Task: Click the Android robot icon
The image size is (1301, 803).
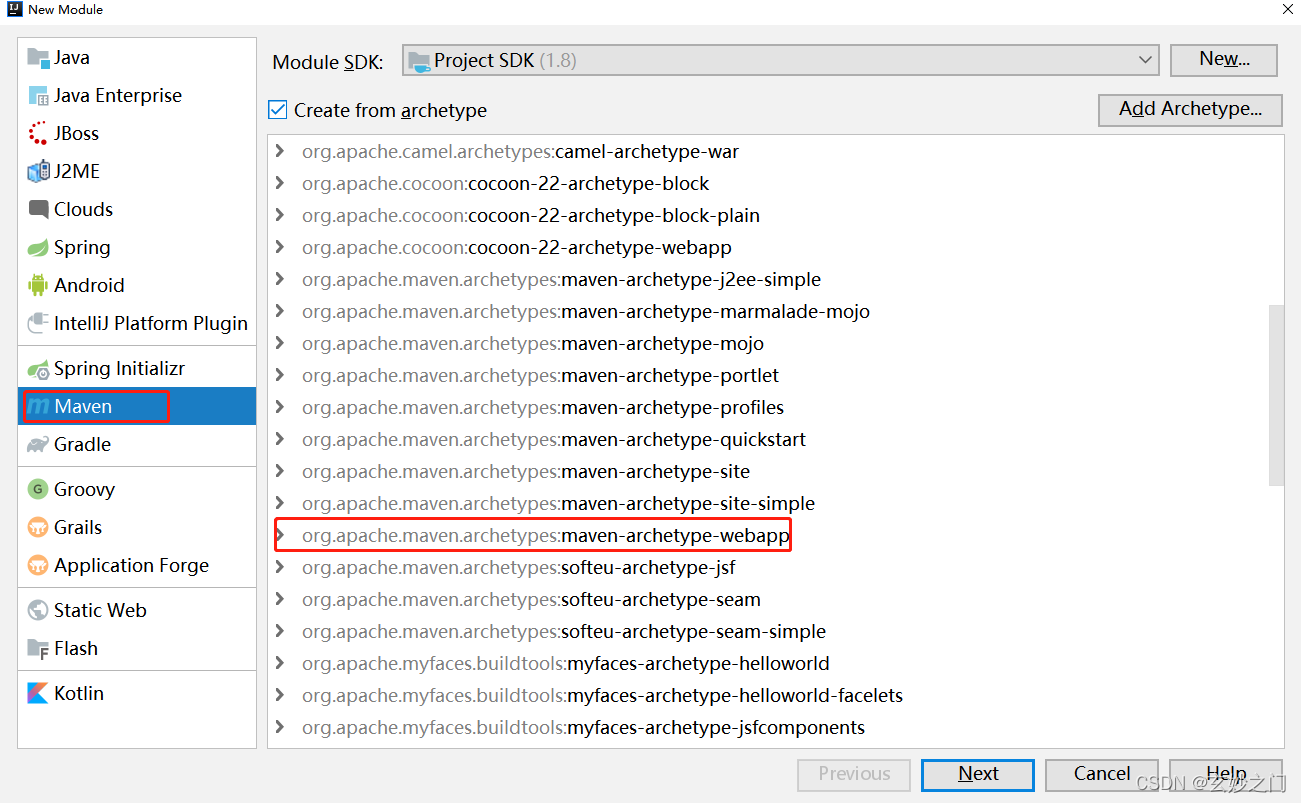Action: [x=39, y=286]
